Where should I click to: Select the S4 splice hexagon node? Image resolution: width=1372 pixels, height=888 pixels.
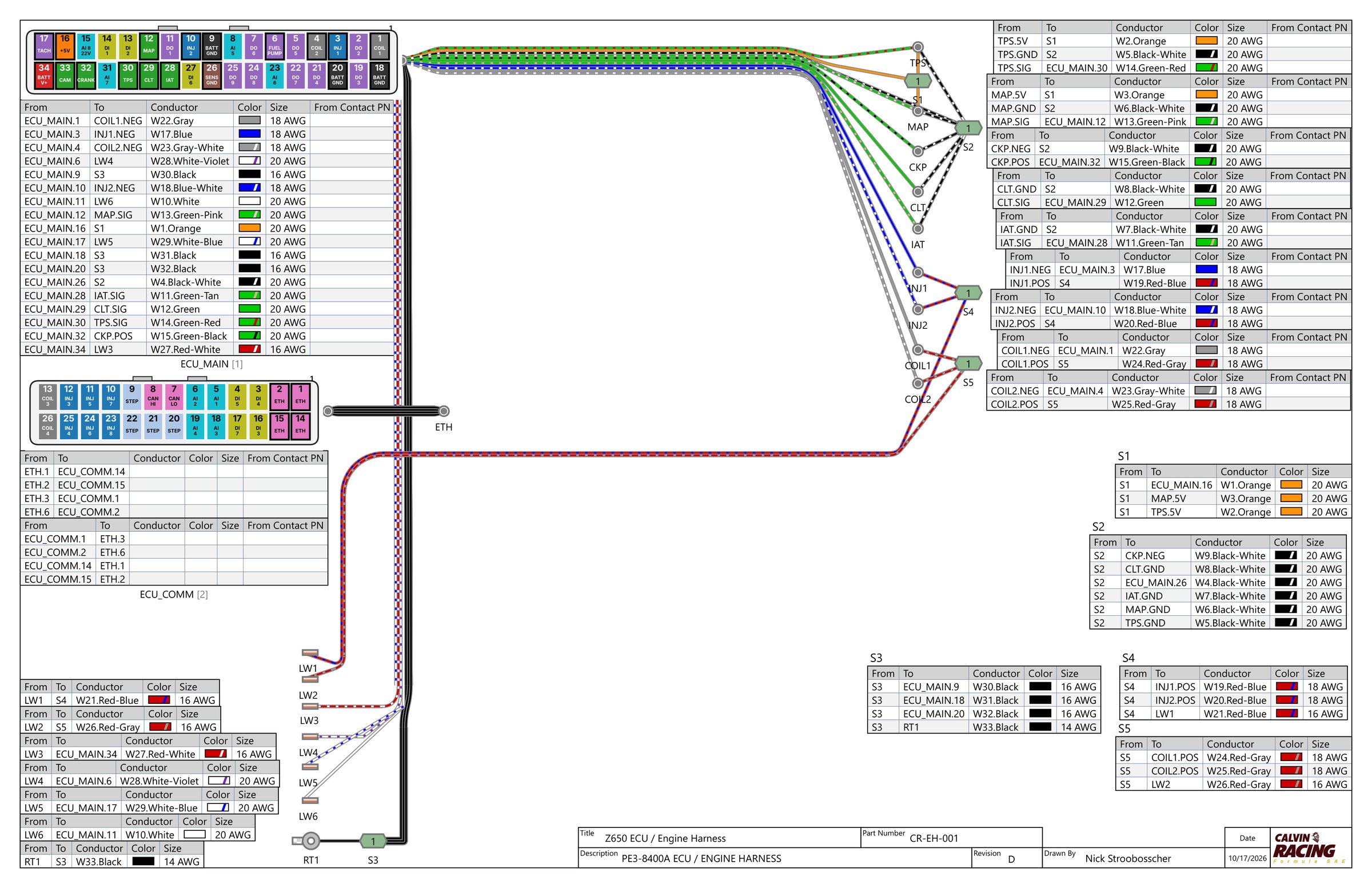point(968,293)
